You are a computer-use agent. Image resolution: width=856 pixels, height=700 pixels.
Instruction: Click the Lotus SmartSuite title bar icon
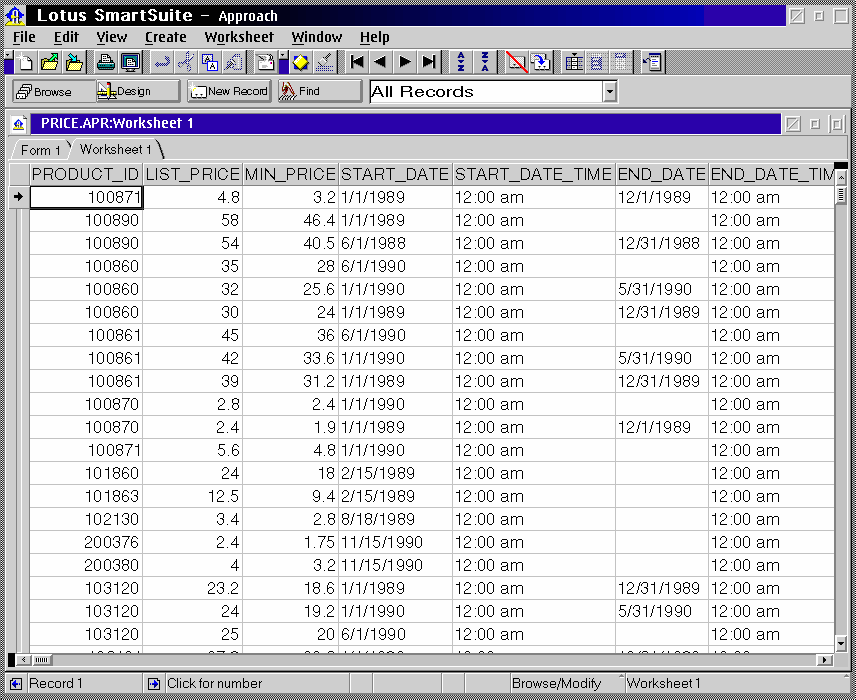15,15
